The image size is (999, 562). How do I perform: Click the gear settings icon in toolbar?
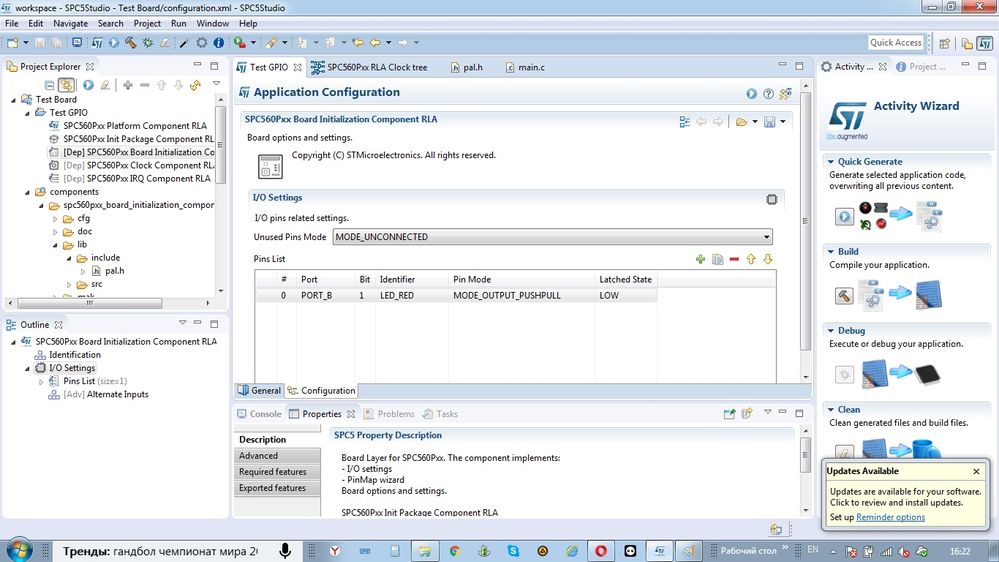pyautogui.click(x=201, y=43)
